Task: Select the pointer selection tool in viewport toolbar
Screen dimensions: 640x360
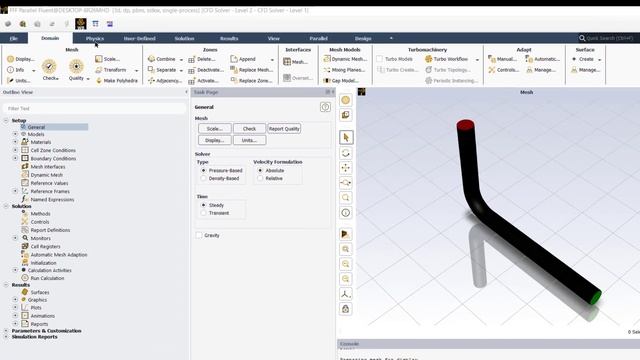Action: coord(346,138)
